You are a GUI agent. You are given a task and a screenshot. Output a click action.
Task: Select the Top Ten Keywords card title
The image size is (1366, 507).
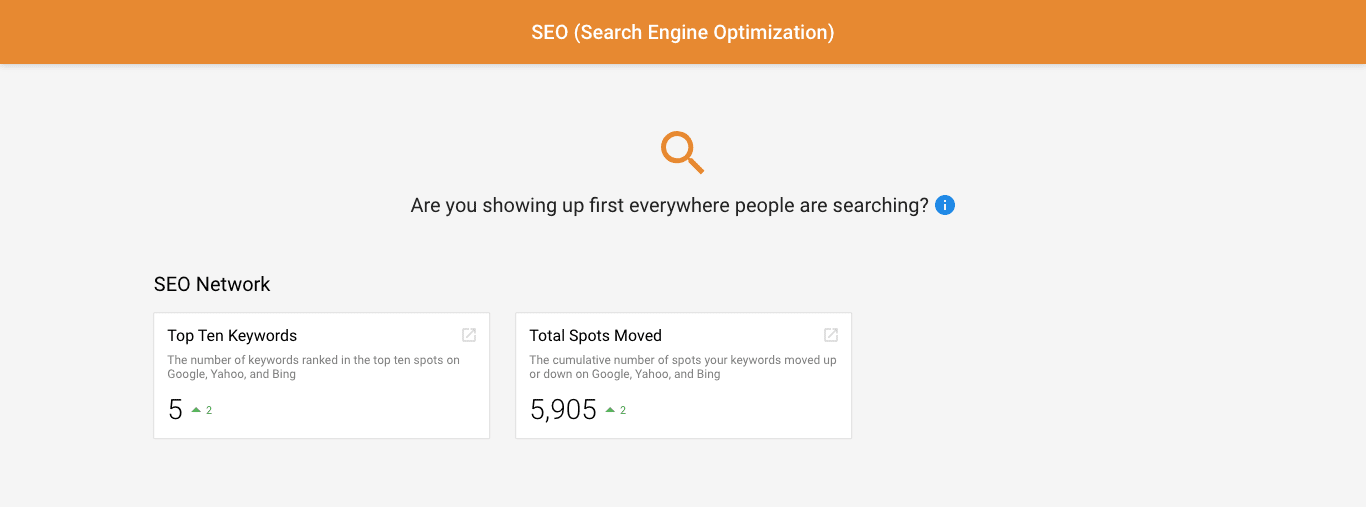(x=232, y=336)
